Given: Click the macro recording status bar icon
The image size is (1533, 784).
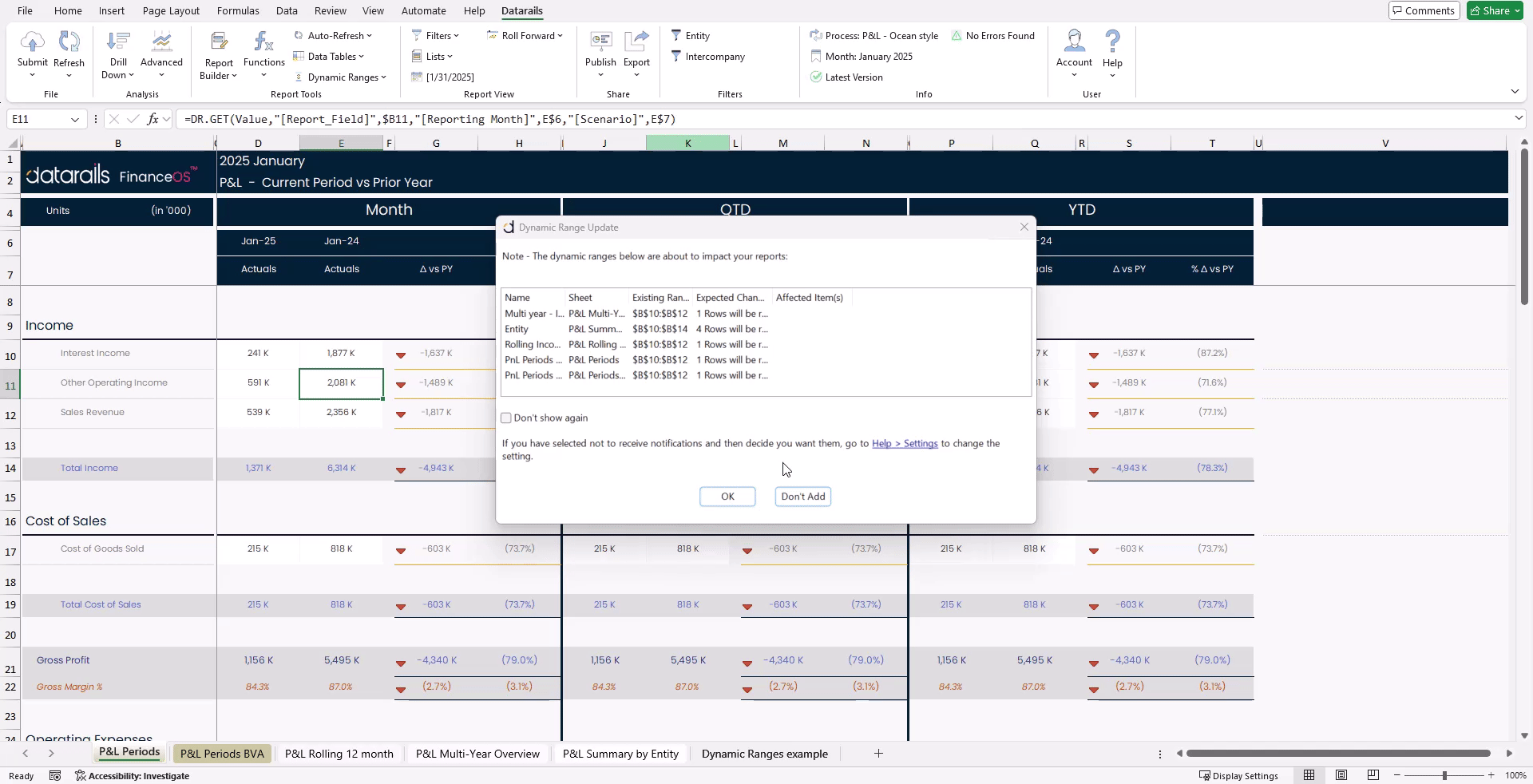Looking at the screenshot, I should pos(55,776).
